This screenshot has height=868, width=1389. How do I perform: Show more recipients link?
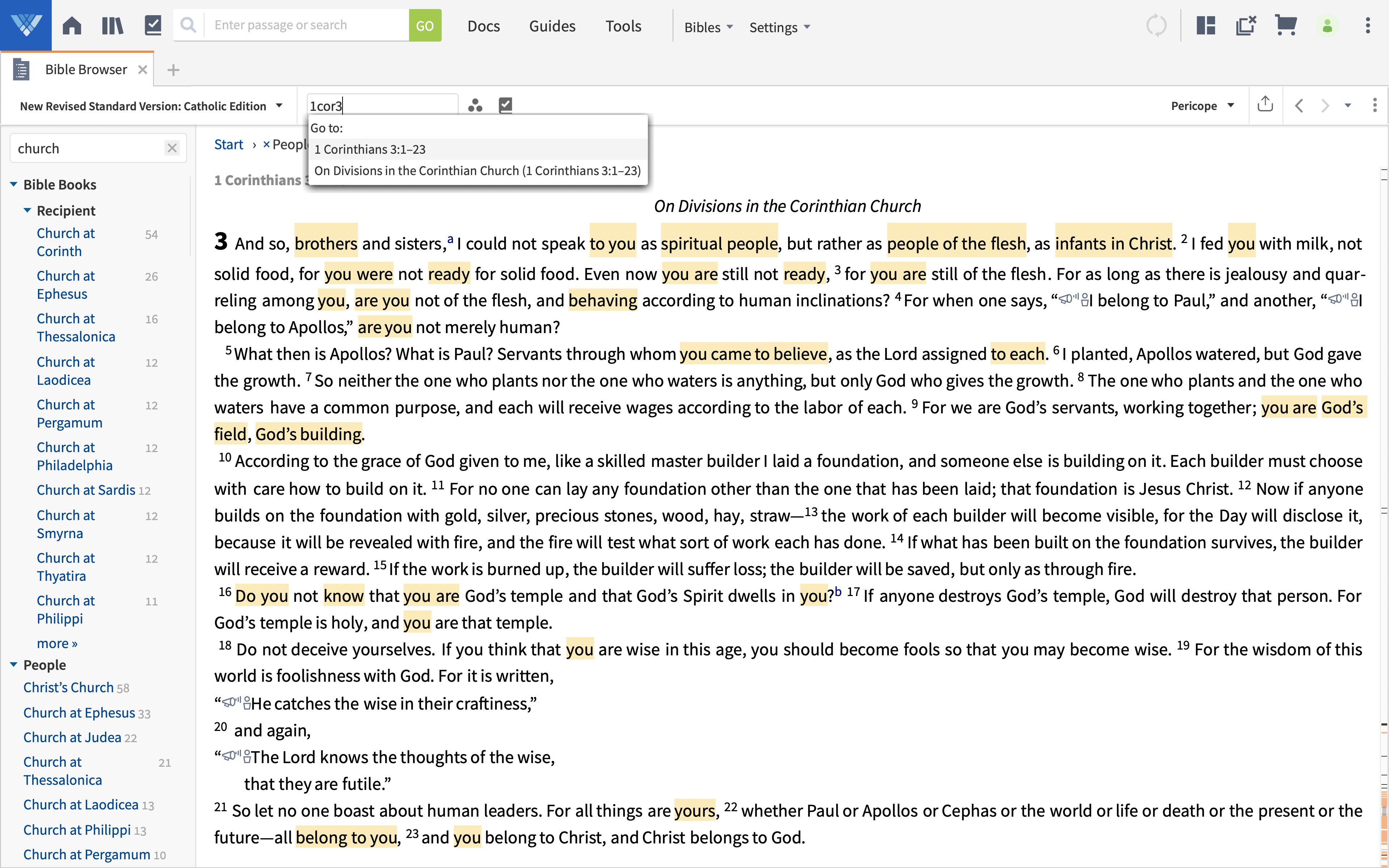point(57,643)
